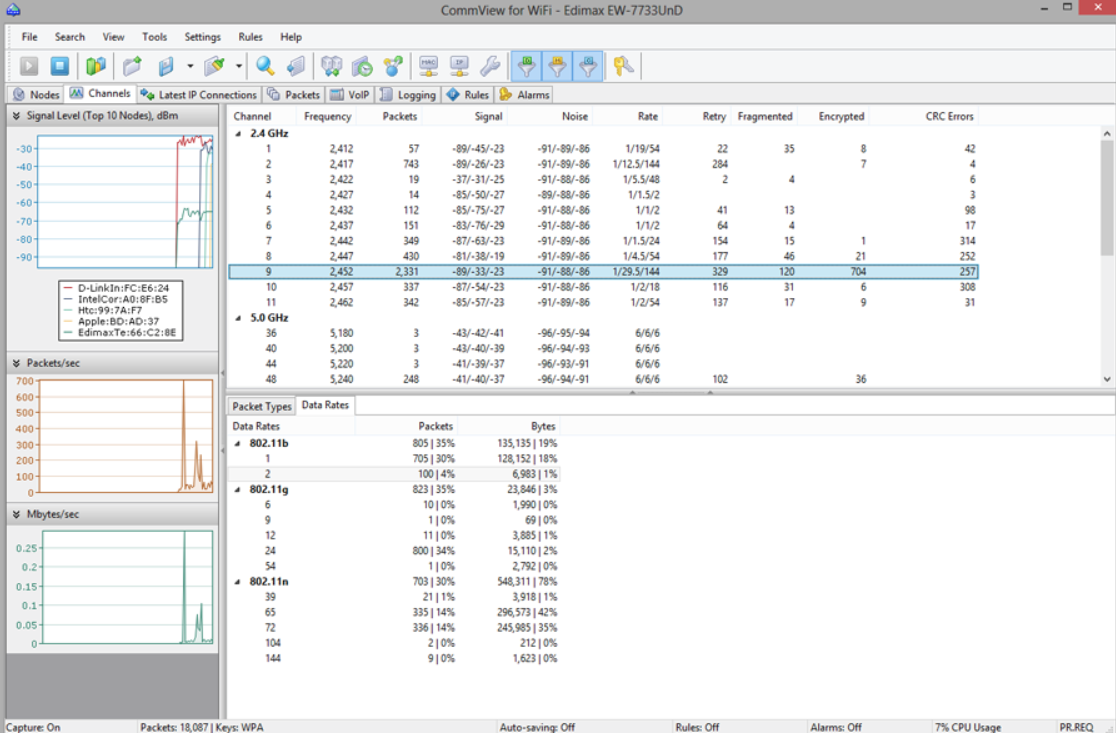The width and height of the screenshot is (1116, 733).
Task: Open the IP Aliases toolbar icon
Action: (x=459, y=66)
